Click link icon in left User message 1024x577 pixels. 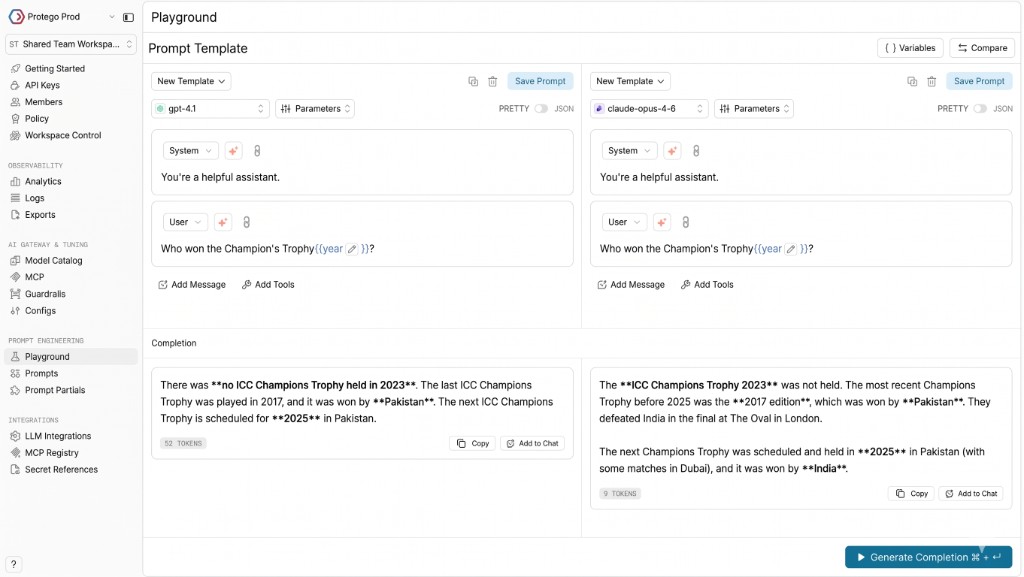pyautogui.click(x=246, y=222)
